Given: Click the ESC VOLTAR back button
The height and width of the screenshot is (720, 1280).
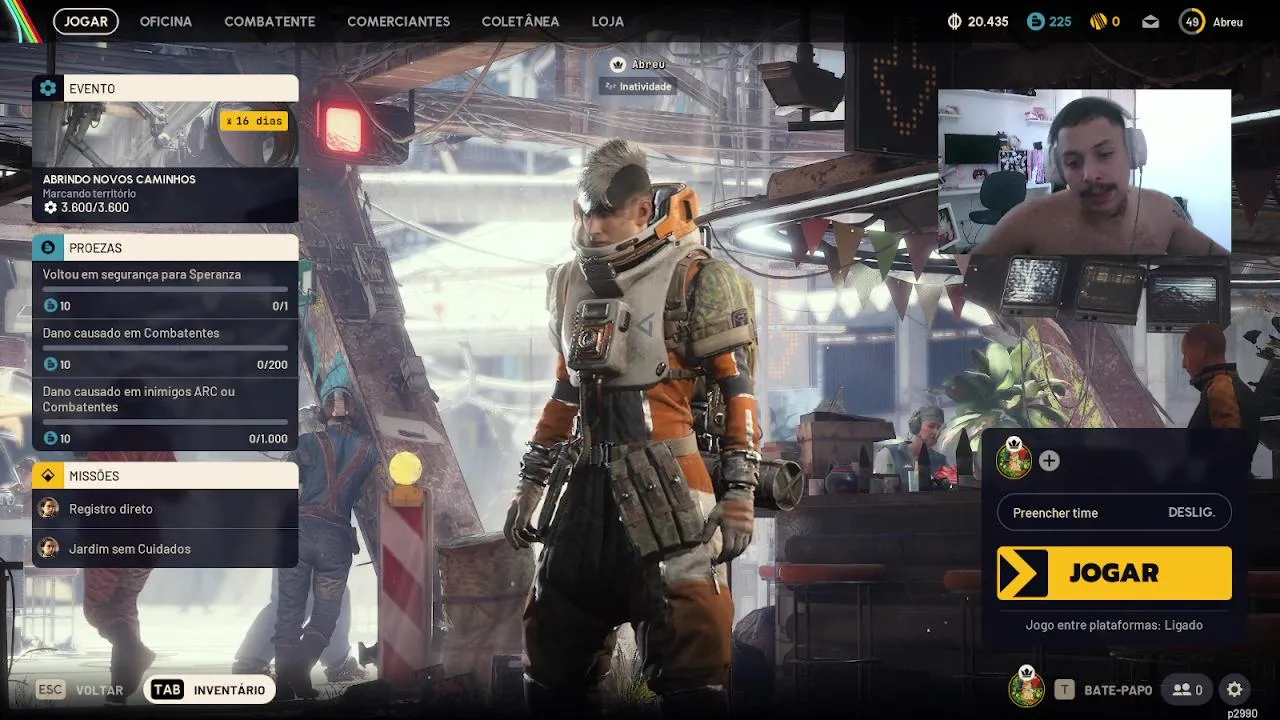Looking at the screenshot, I should [80, 690].
